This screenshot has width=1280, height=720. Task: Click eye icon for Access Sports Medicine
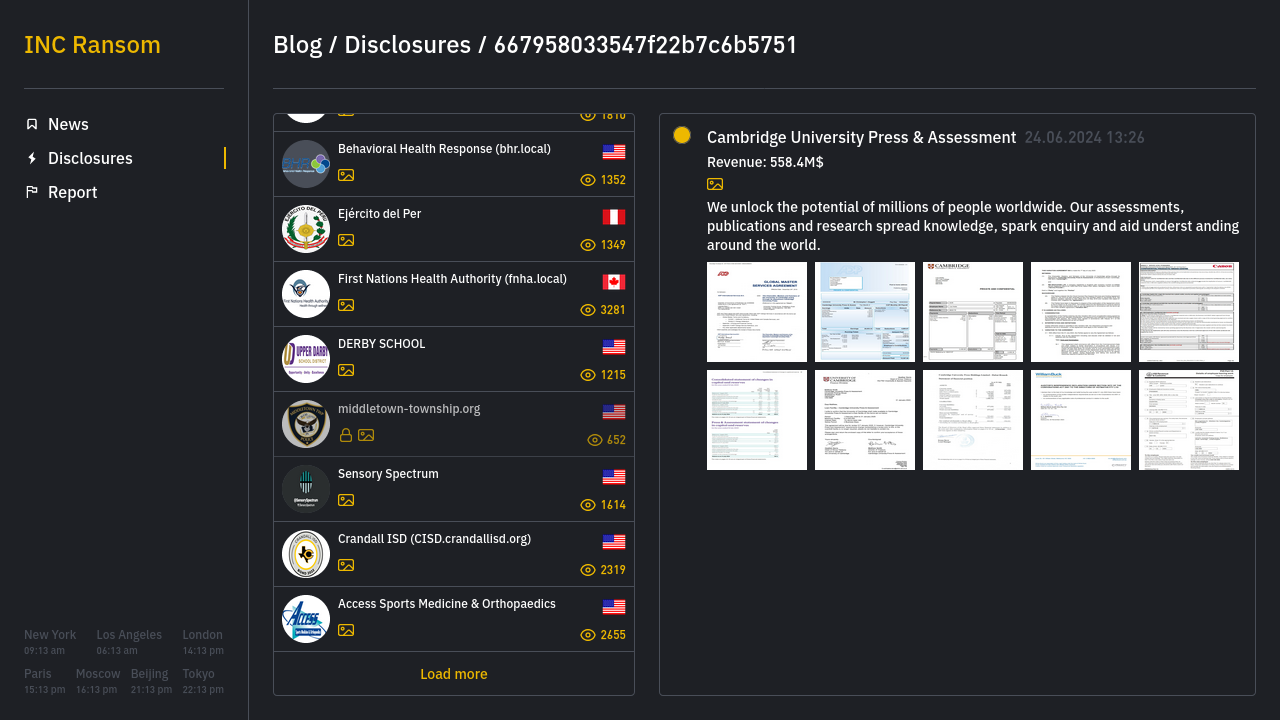(x=588, y=635)
